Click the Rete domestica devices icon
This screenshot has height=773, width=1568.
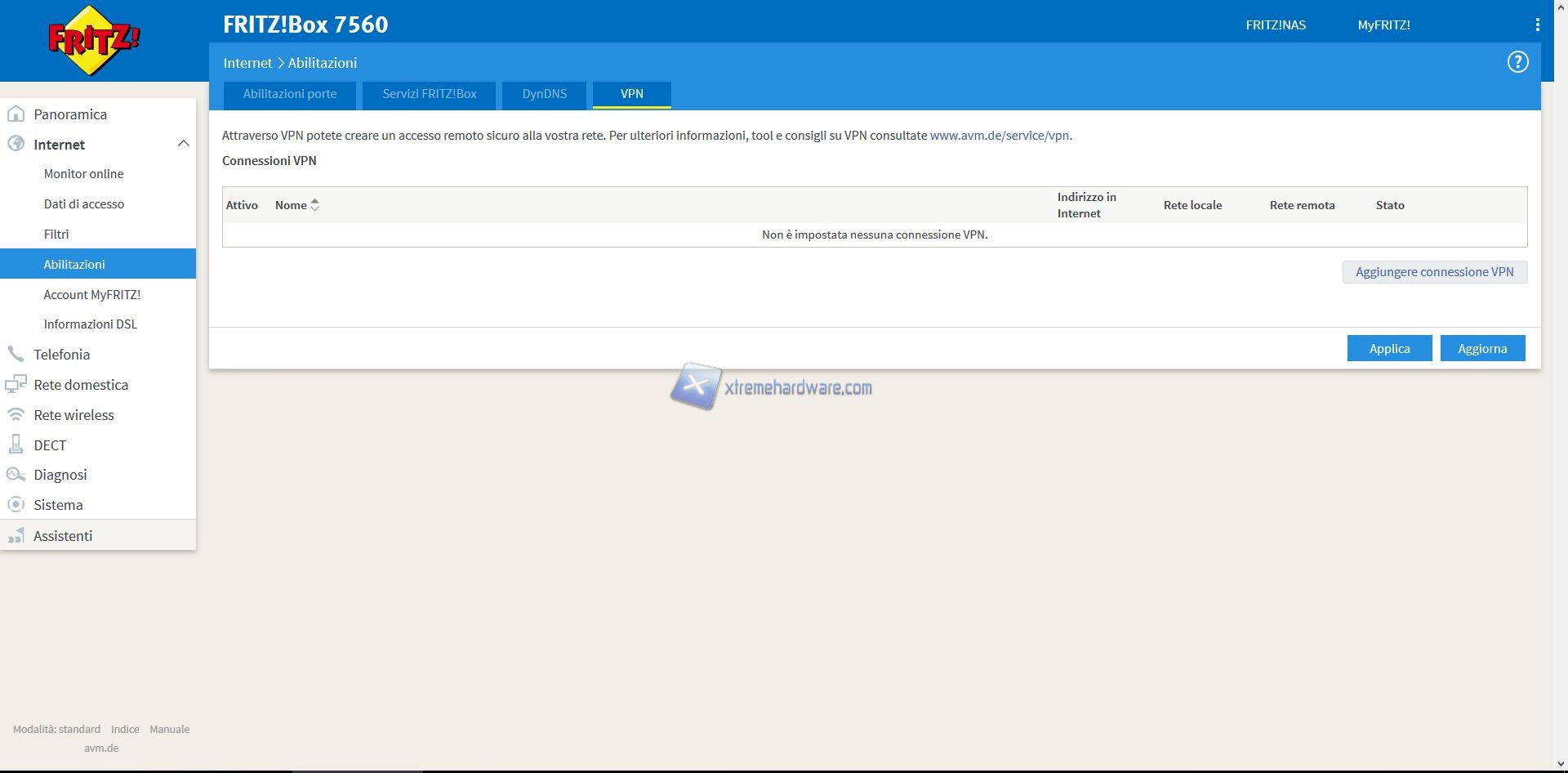point(16,385)
